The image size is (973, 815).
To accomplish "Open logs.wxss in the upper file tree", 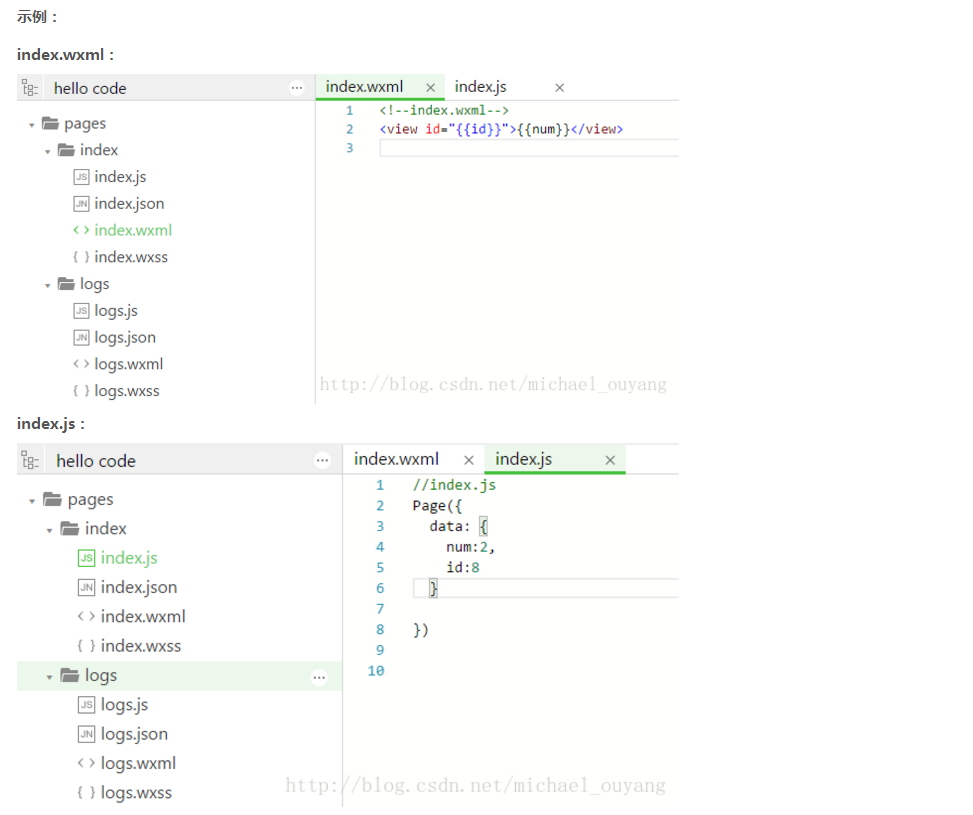I will click(127, 390).
